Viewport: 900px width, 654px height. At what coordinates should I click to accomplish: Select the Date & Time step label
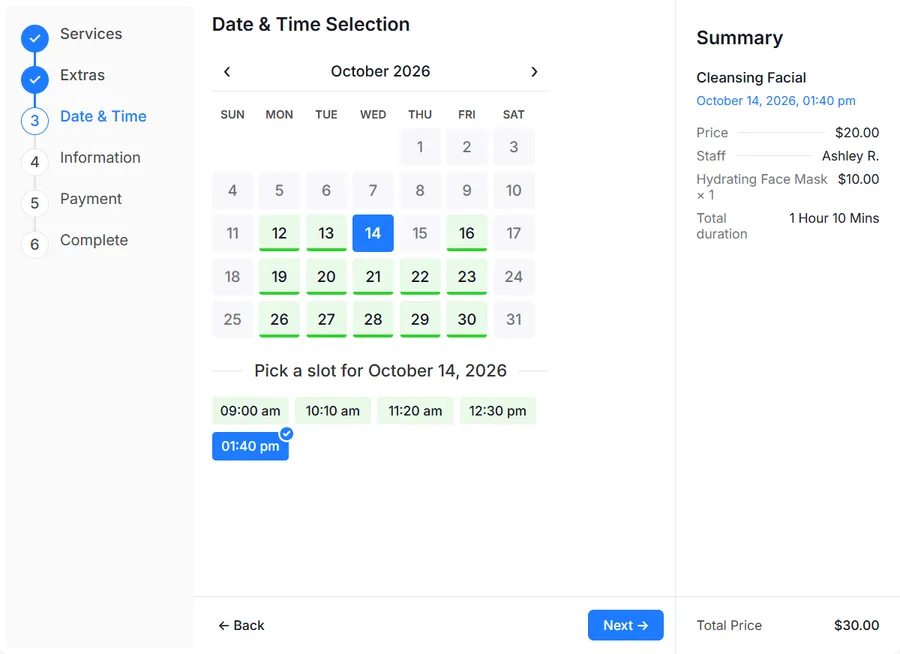pos(103,117)
